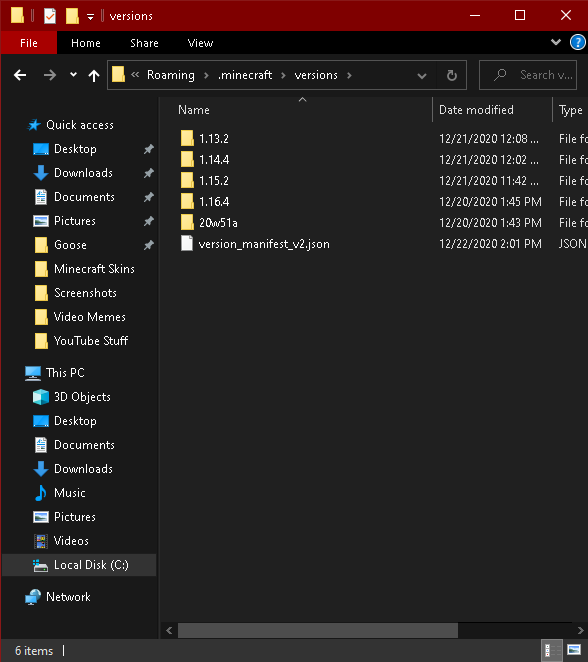
Task: Click the scroll right arrow
Action: 581,630
